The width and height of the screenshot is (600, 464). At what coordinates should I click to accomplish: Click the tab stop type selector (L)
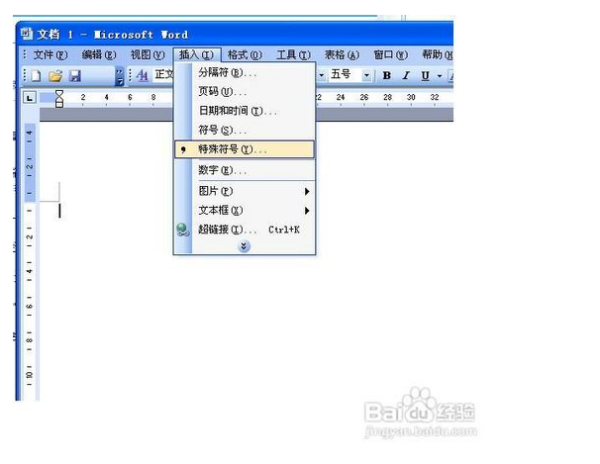click(x=29, y=98)
